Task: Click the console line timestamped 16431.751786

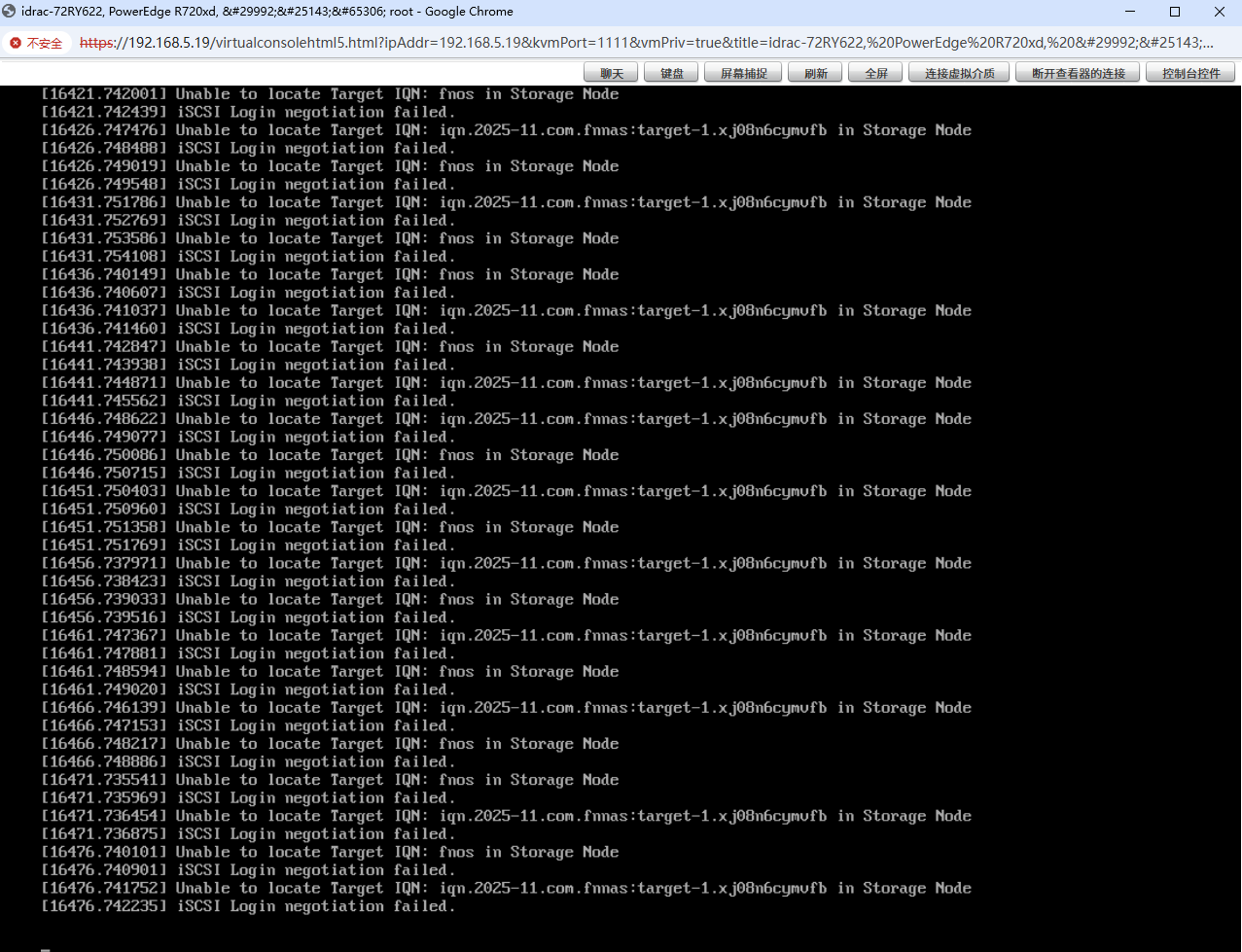Action: [507, 202]
